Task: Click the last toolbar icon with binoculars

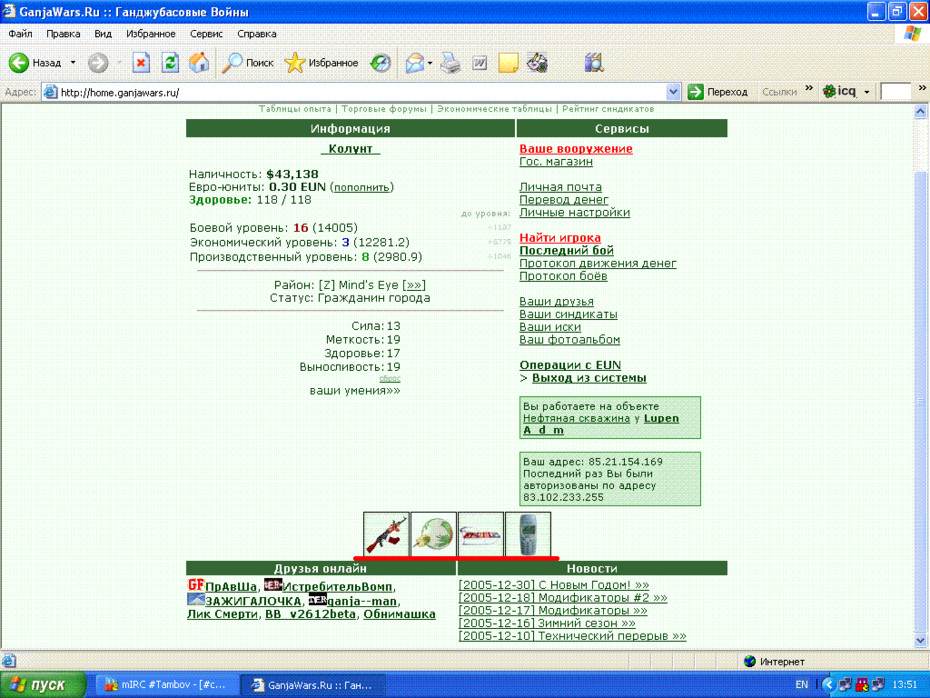Action: [594, 62]
